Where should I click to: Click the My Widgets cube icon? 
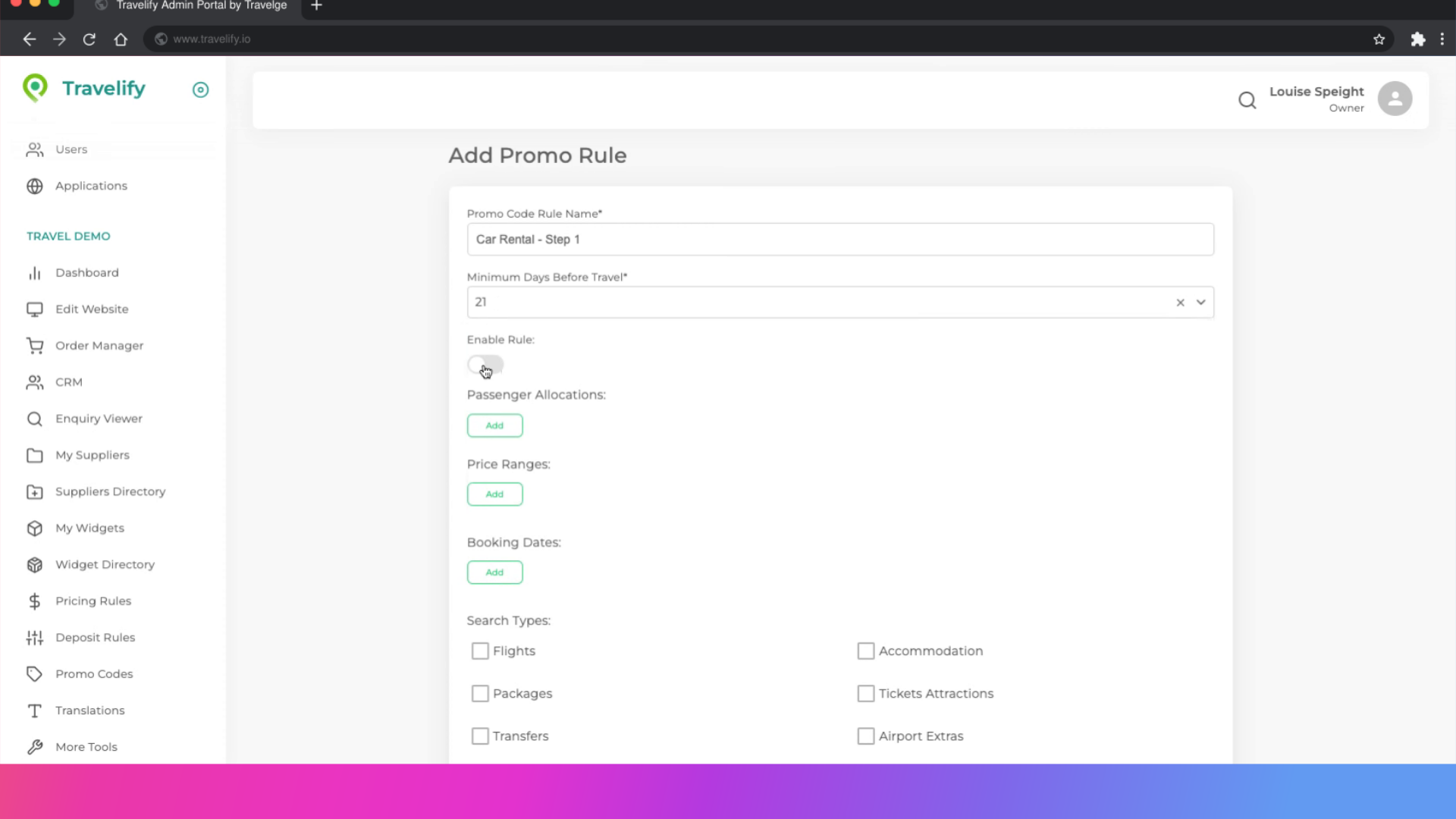pyautogui.click(x=35, y=528)
